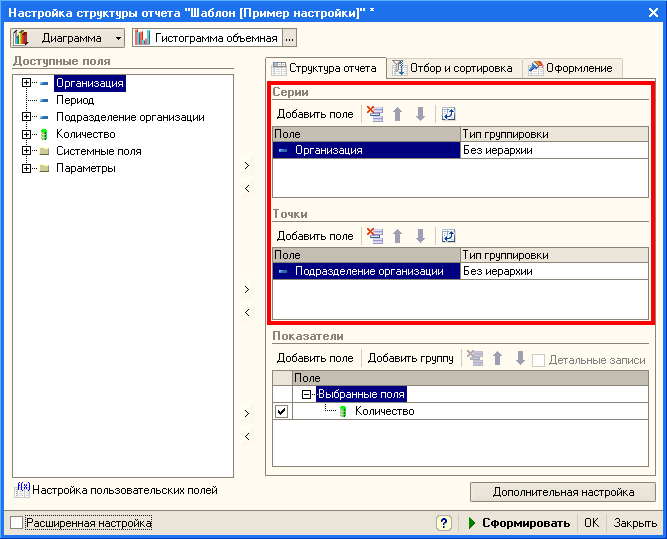The image size is (667, 539).
Task: Open Оформление tab
Action: pyautogui.click(x=571, y=68)
